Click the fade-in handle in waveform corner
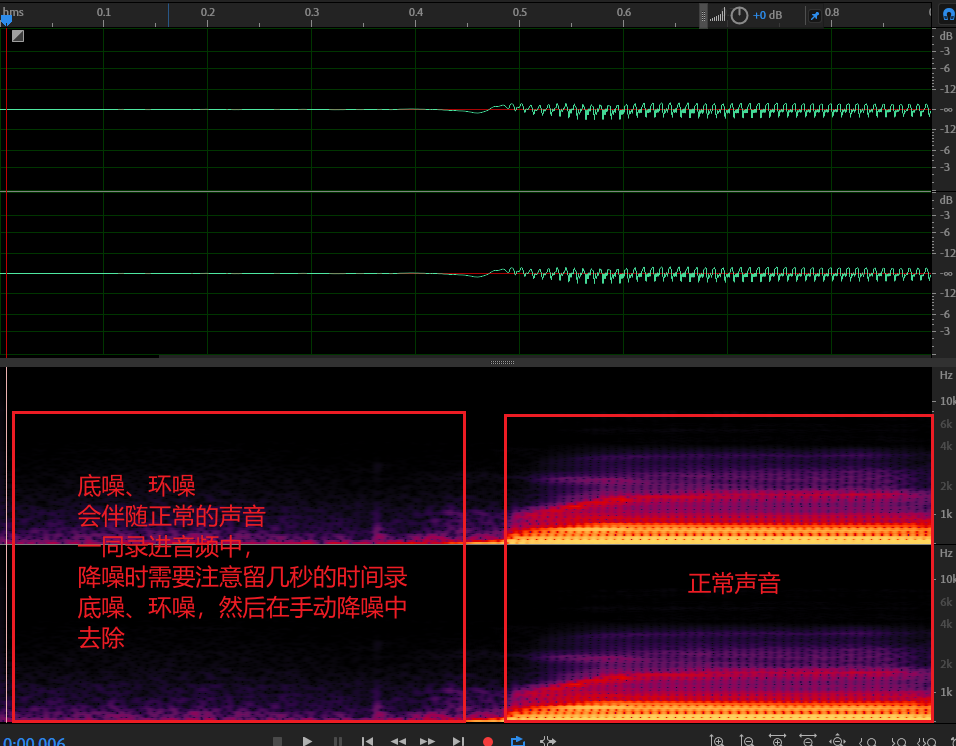This screenshot has width=956, height=746. [18, 36]
